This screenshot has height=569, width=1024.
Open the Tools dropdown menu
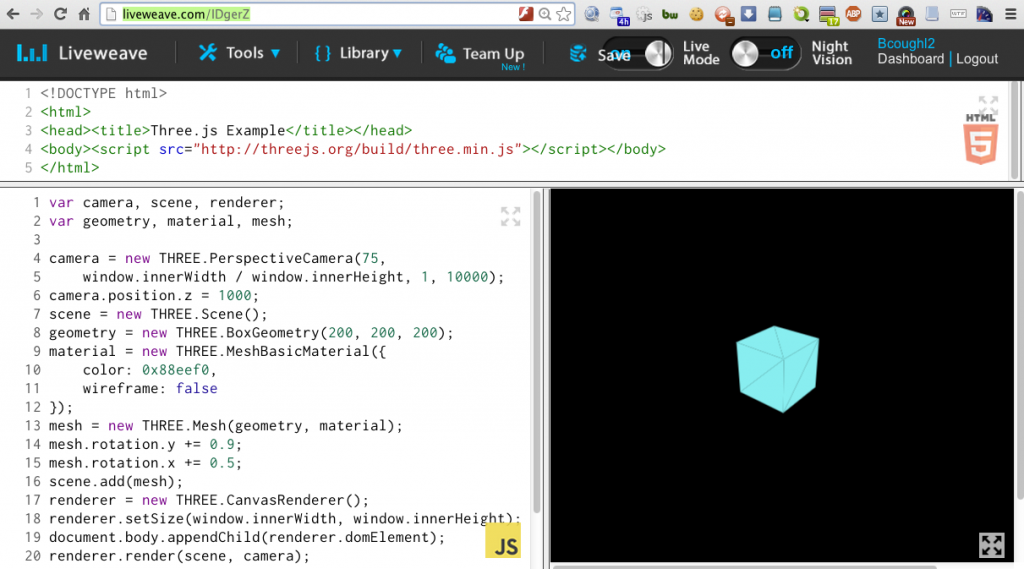tap(239, 53)
